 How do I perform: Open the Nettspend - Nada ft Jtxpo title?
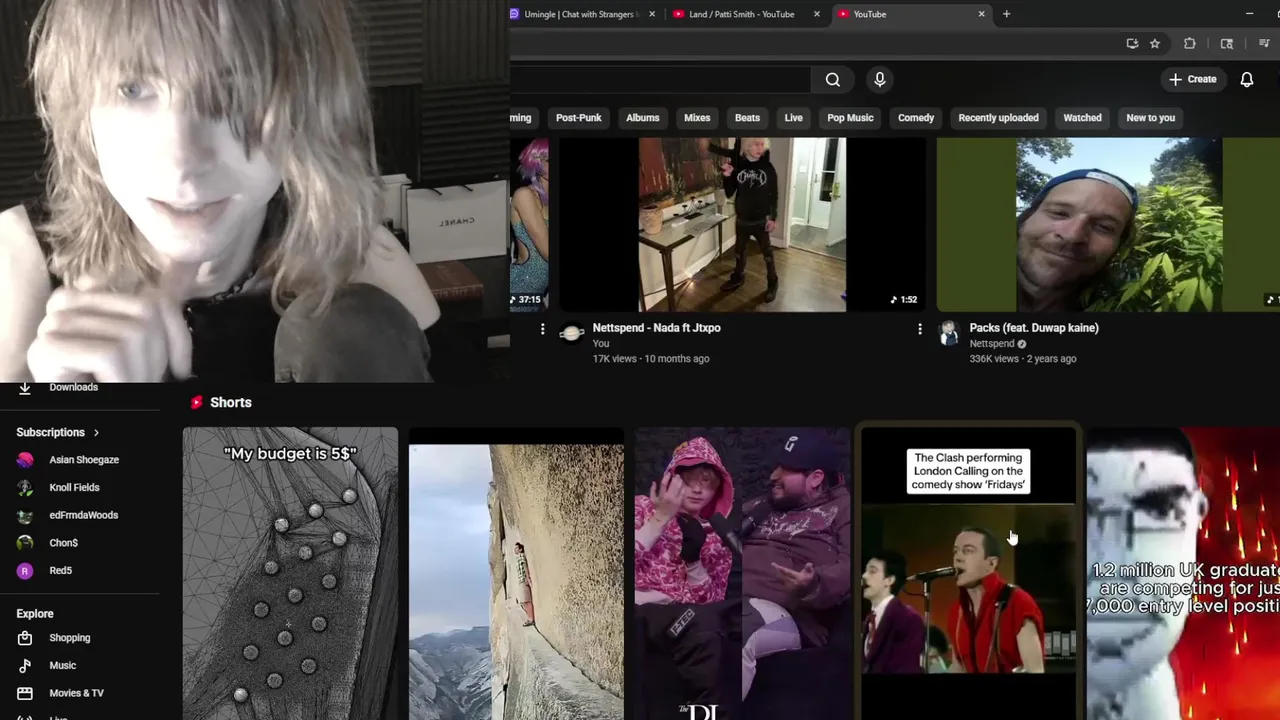coord(656,328)
